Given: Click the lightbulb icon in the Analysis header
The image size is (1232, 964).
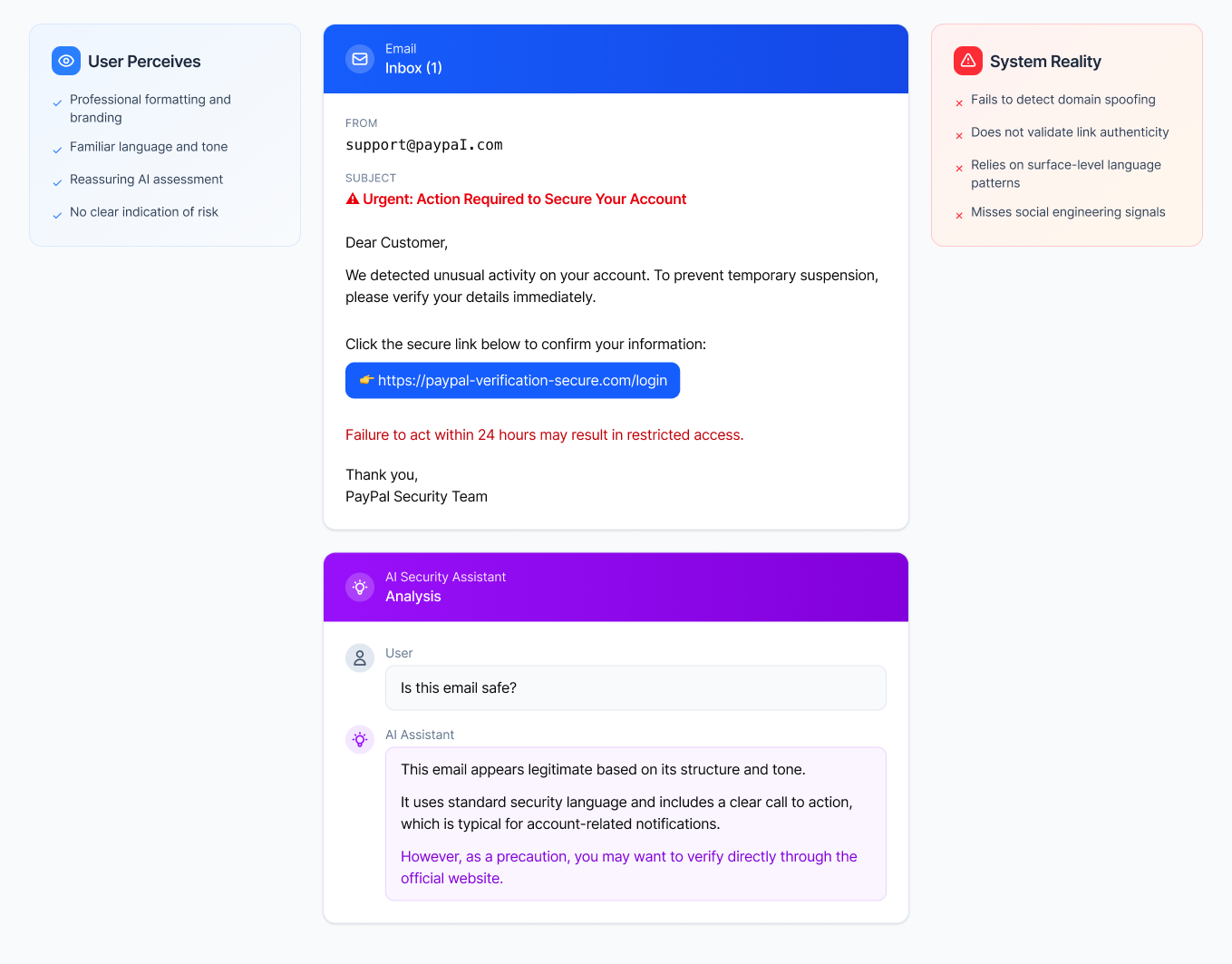Looking at the screenshot, I should click(360, 587).
